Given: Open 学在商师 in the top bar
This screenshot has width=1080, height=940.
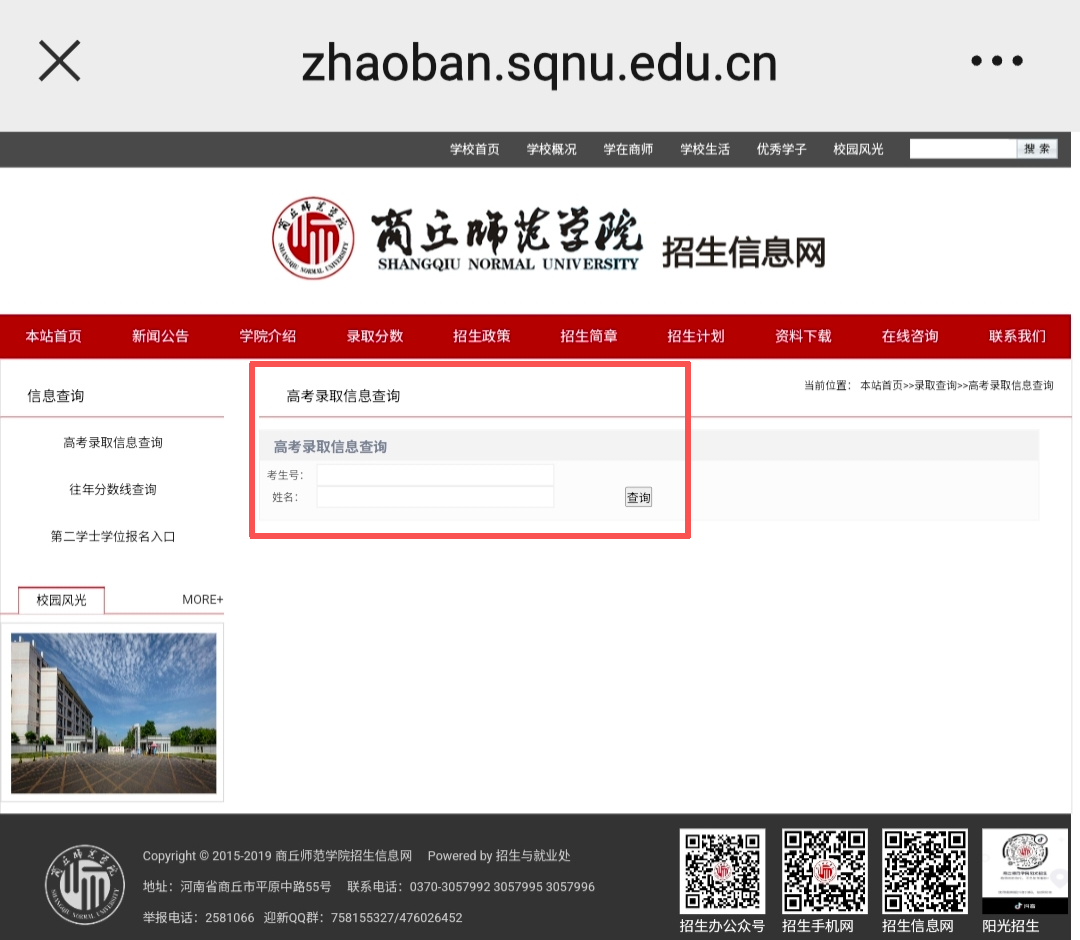Looking at the screenshot, I should (628, 149).
